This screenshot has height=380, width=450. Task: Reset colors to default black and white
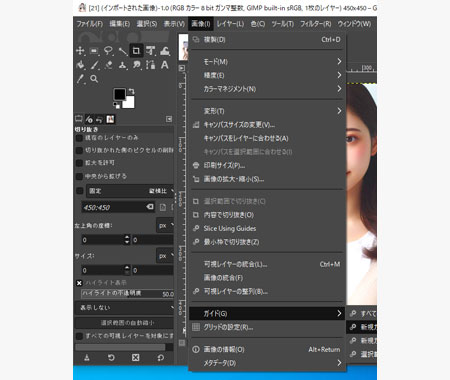pyautogui.click(x=116, y=106)
